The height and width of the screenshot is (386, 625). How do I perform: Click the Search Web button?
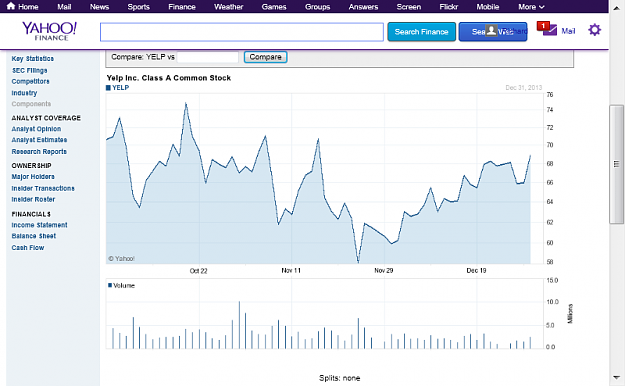click(x=493, y=32)
